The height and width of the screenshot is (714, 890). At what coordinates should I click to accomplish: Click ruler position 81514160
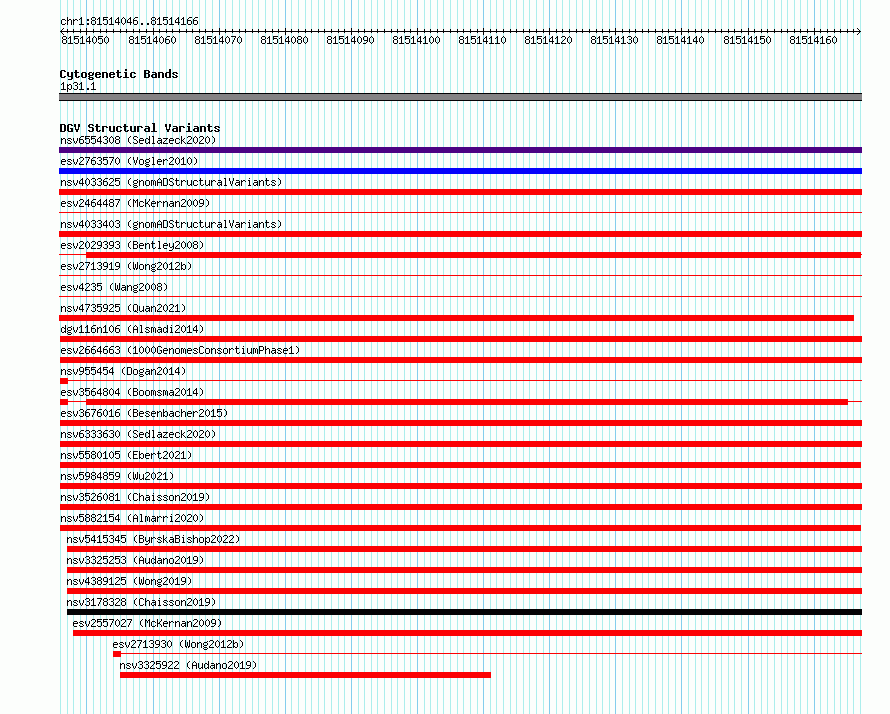click(813, 40)
